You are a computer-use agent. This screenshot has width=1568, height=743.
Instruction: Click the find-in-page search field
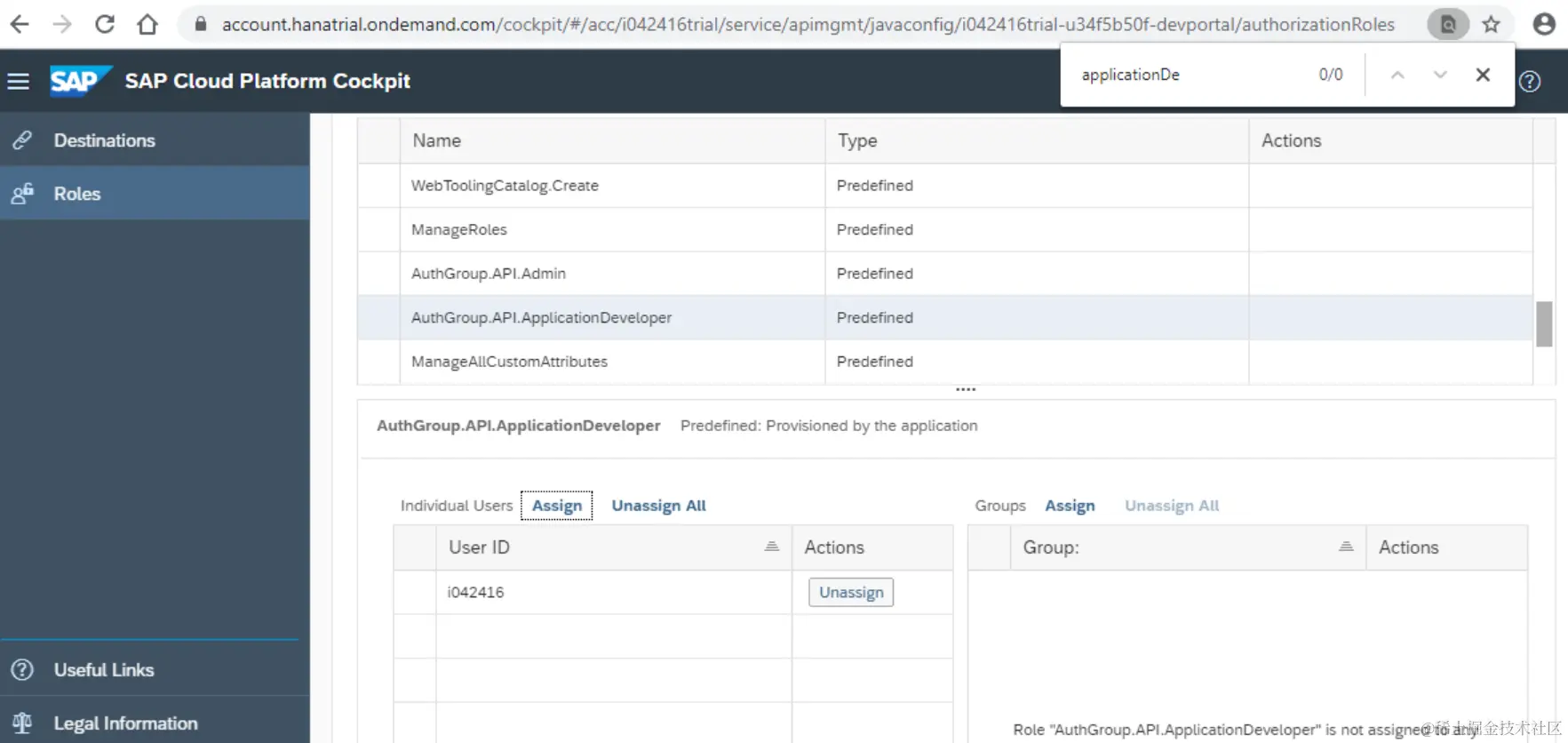click(x=1190, y=75)
